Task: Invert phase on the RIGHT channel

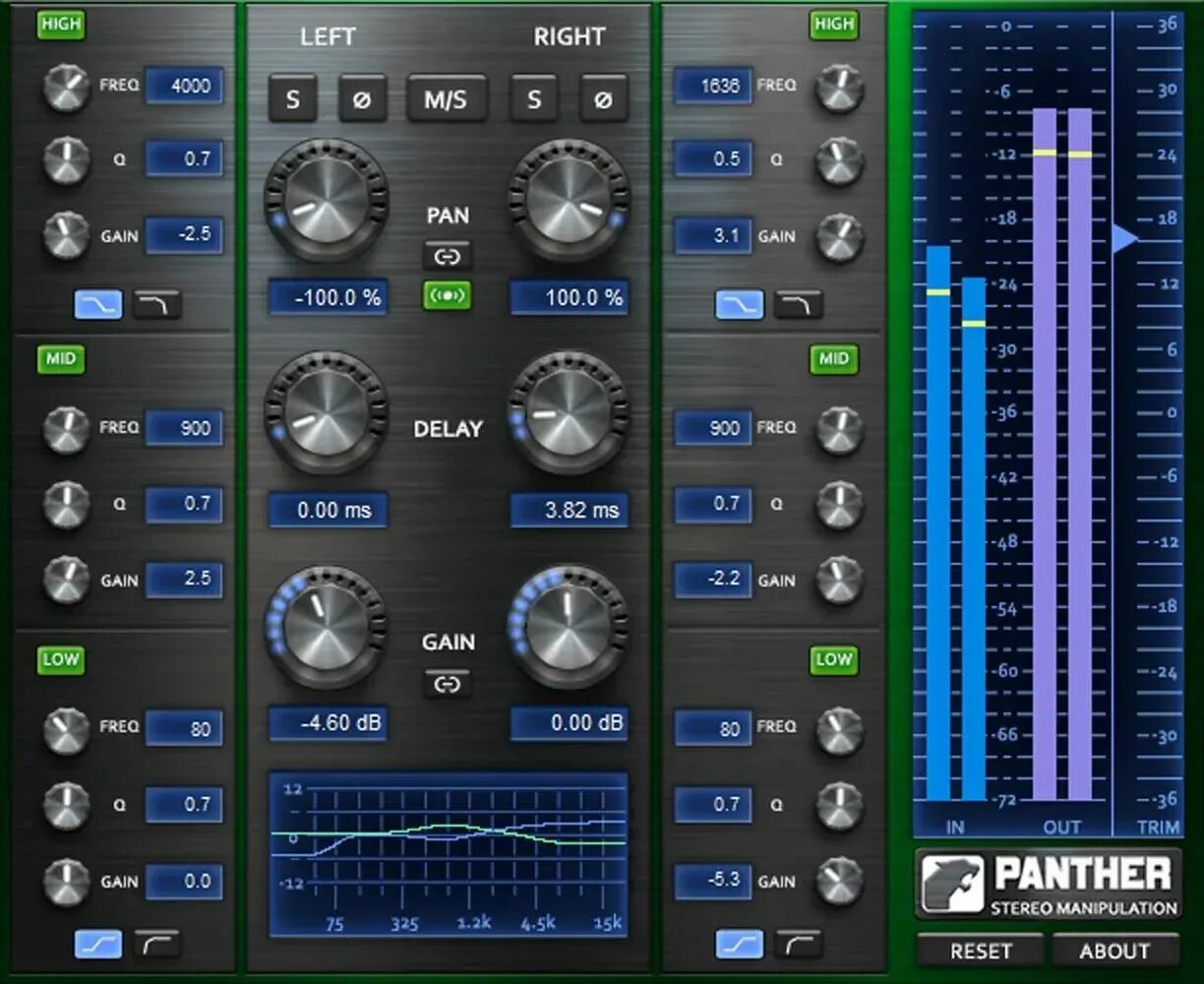Action: click(x=604, y=98)
